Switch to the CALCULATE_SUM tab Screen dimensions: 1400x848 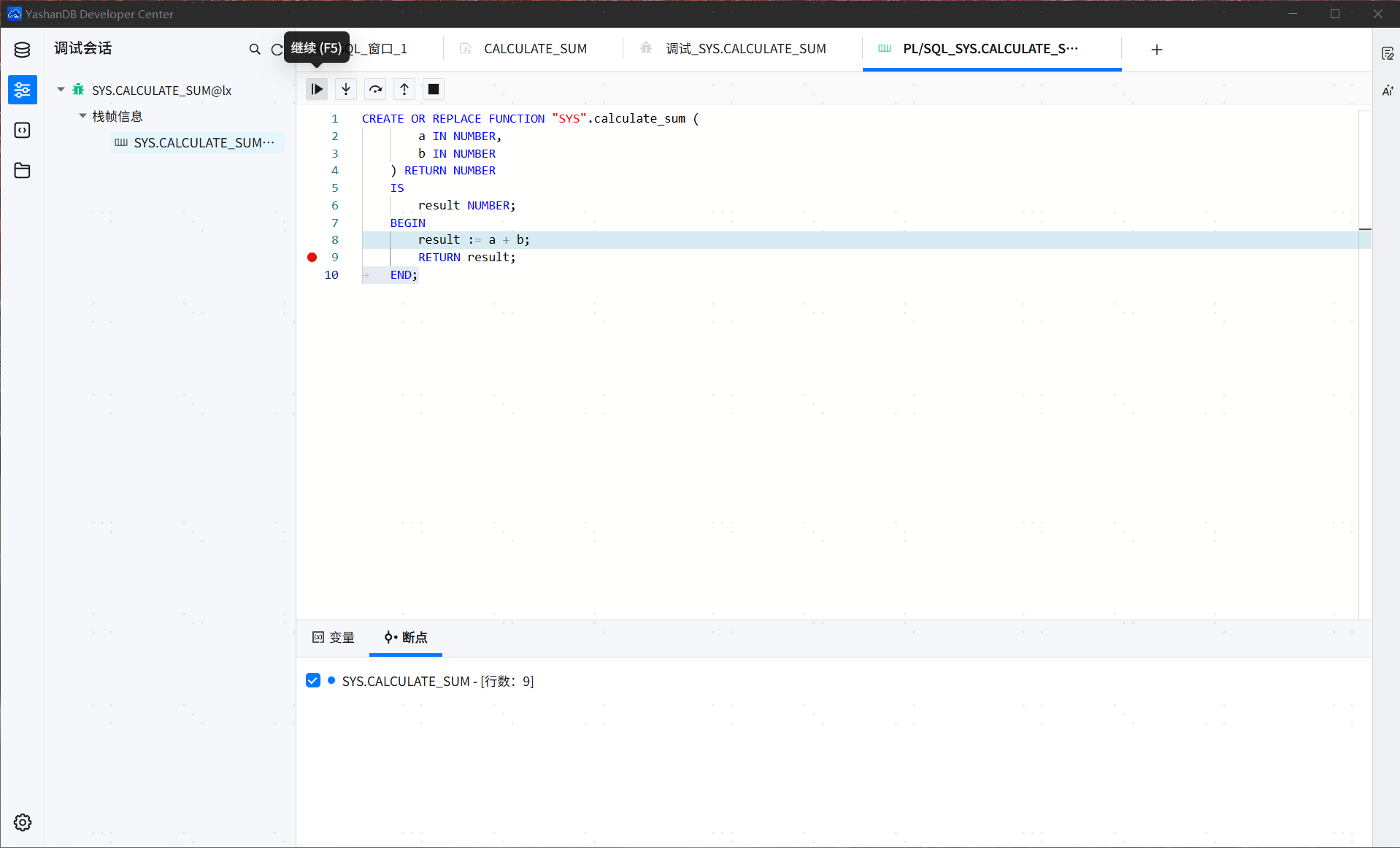(x=535, y=49)
